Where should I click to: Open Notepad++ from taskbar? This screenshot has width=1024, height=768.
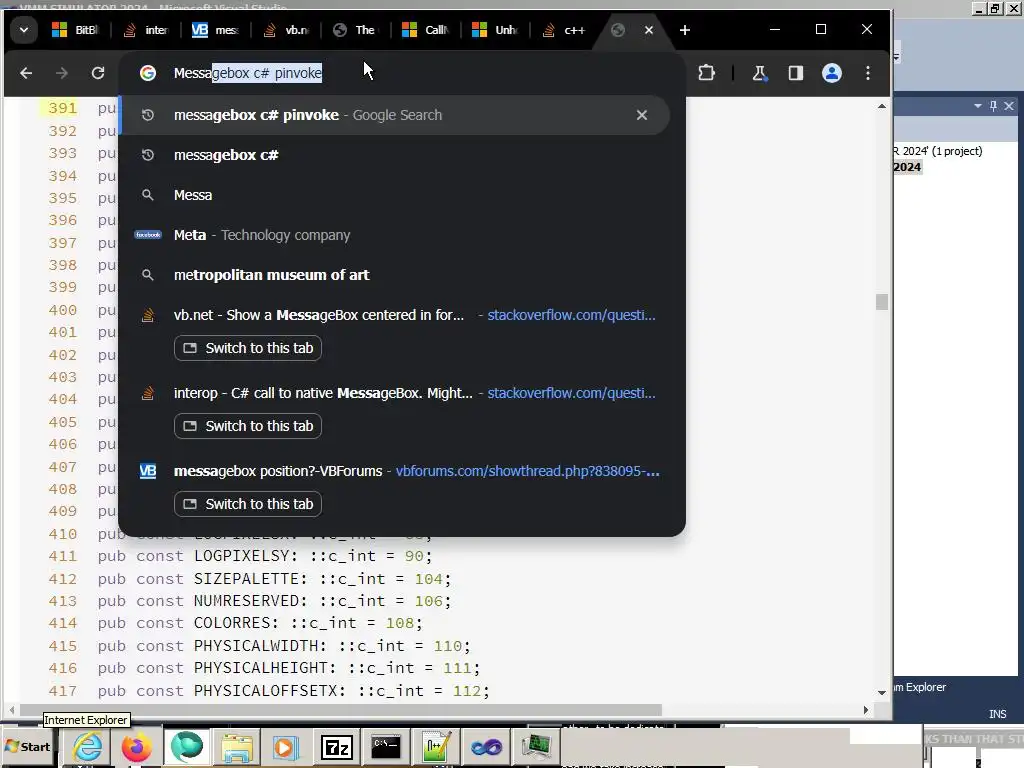(436, 747)
